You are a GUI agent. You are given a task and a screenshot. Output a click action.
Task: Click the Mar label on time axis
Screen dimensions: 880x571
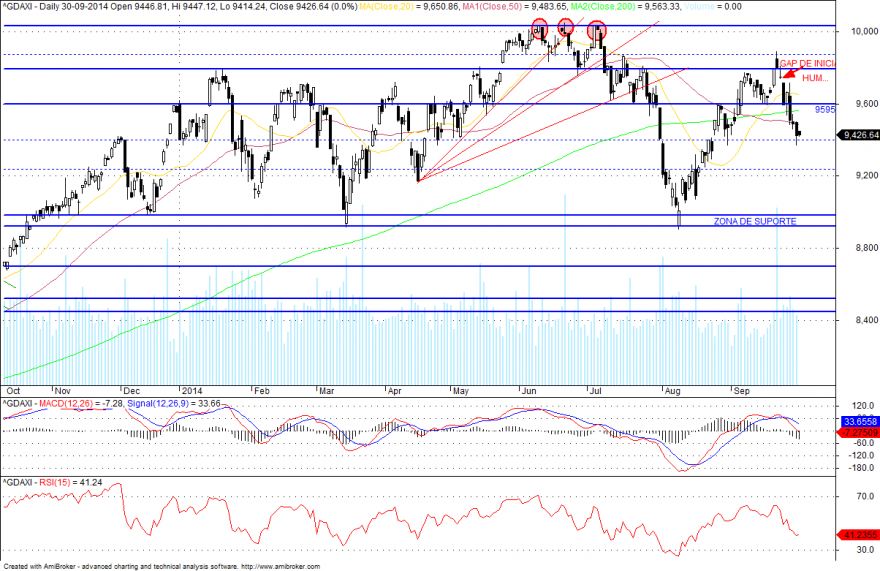[x=327, y=391]
